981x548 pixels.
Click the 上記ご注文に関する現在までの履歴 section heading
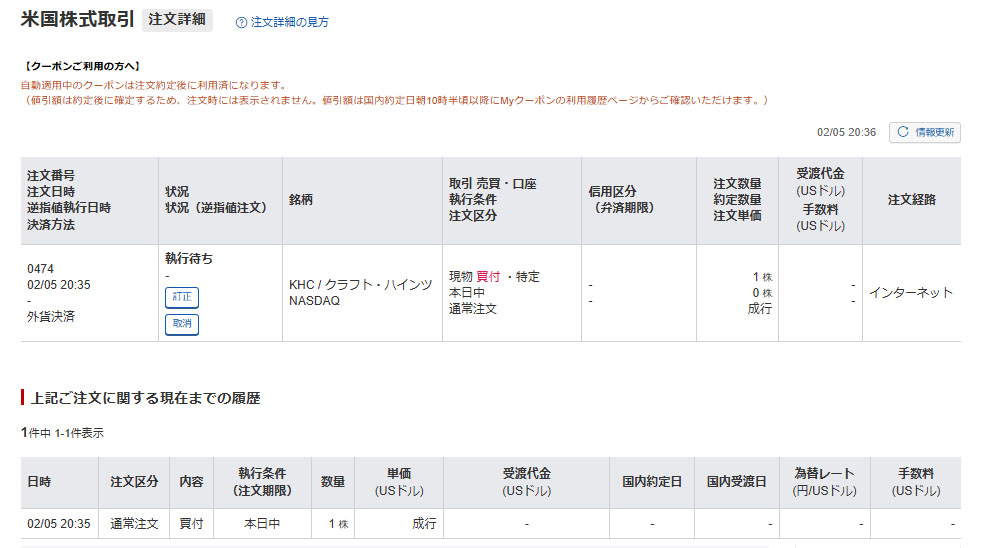click(x=144, y=398)
